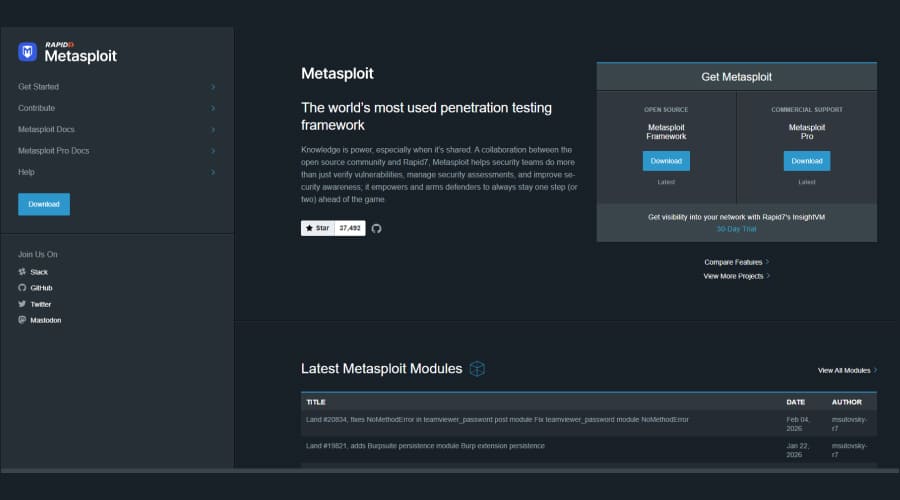Image resolution: width=900 pixels, height=500 pixels.
Task: Click the GitHub octocat icon beside star count
Action: pos(377,228)
